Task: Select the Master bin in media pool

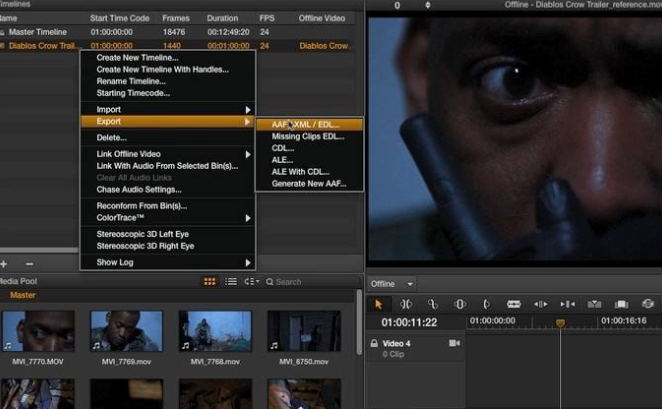Action: click(23, 296)
